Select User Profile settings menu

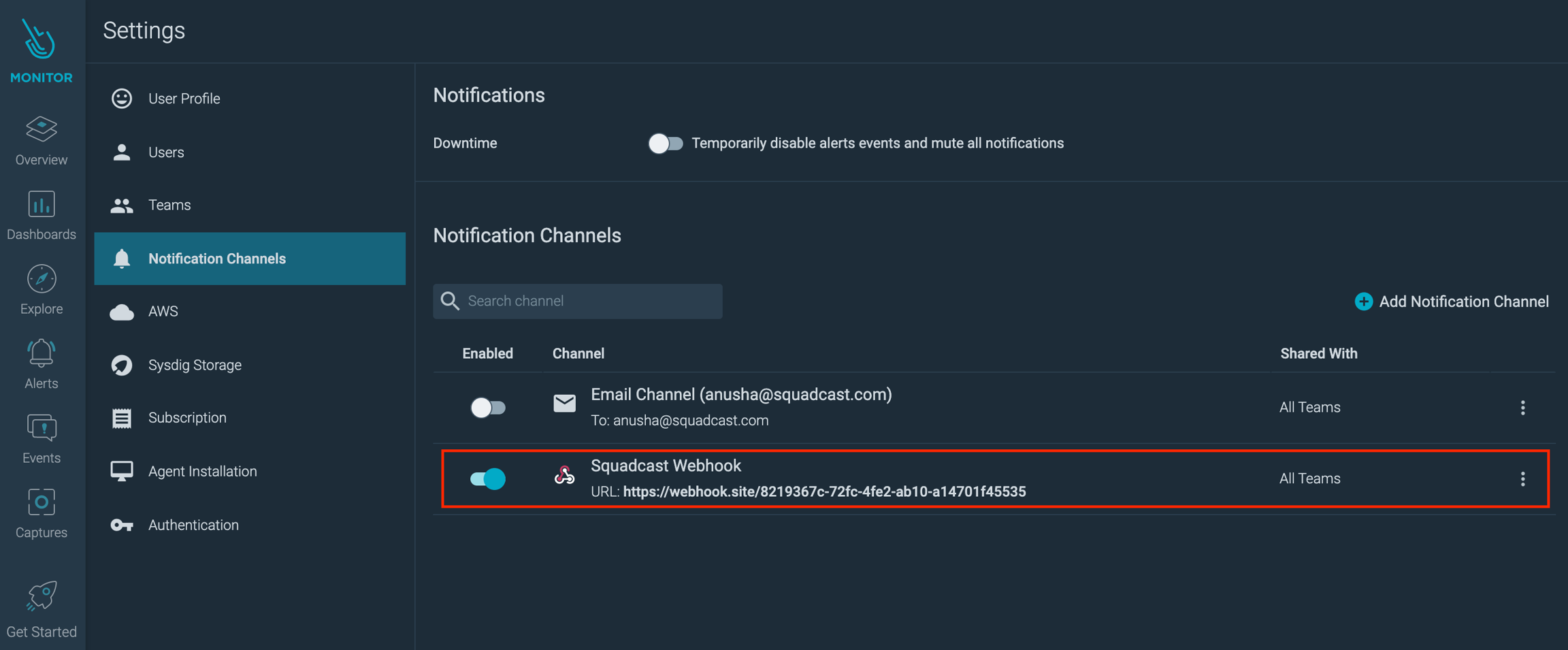(x=250, y=99)
